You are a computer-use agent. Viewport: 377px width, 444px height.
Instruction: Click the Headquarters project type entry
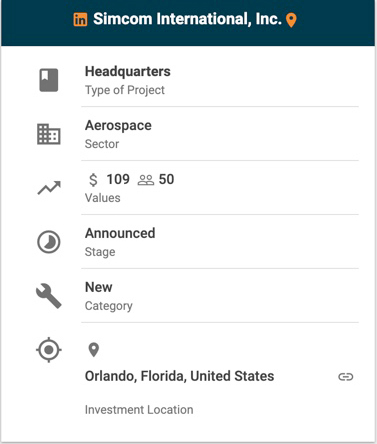point(128,71)
